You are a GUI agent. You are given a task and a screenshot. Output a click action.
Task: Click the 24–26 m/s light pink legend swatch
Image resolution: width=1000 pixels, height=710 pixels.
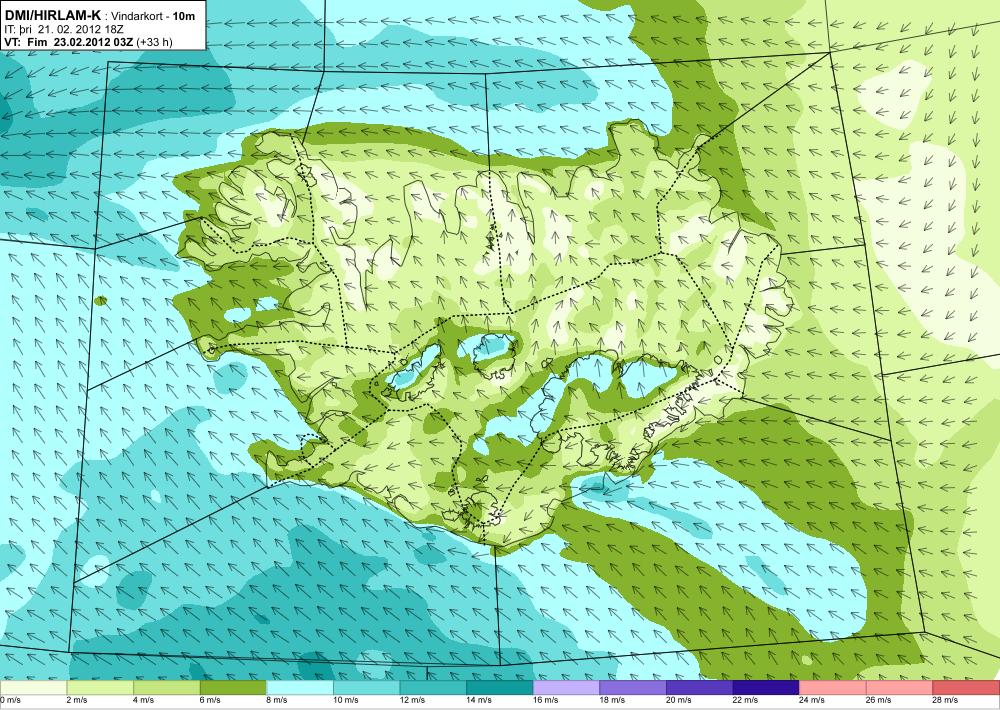pos(833,688)
